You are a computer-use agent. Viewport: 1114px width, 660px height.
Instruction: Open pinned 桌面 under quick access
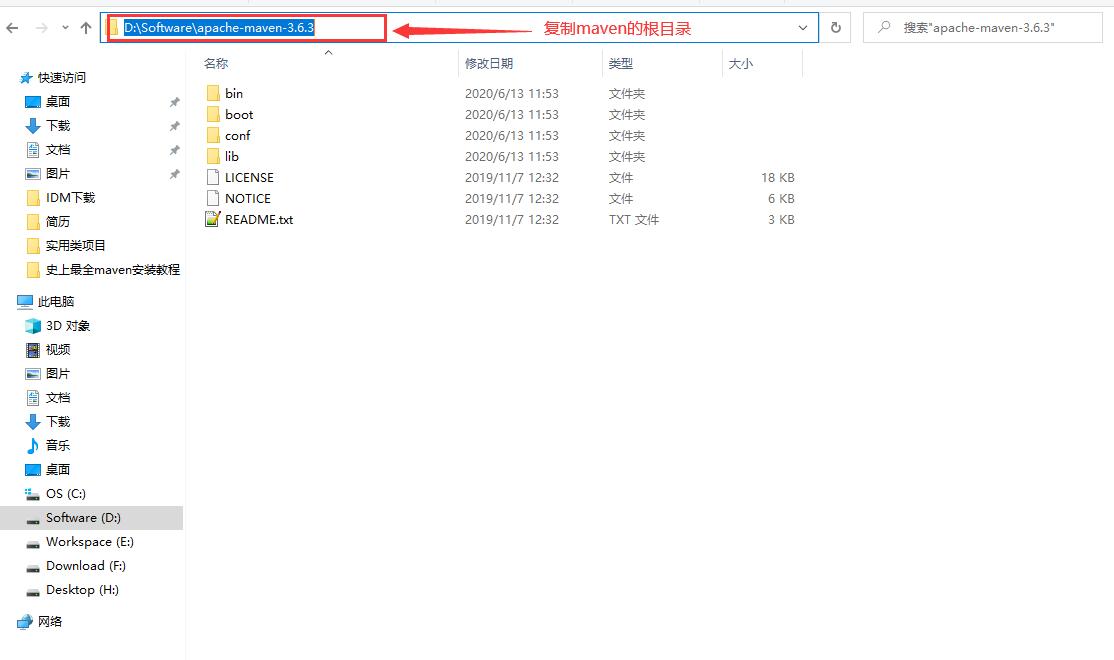point(58,102)
